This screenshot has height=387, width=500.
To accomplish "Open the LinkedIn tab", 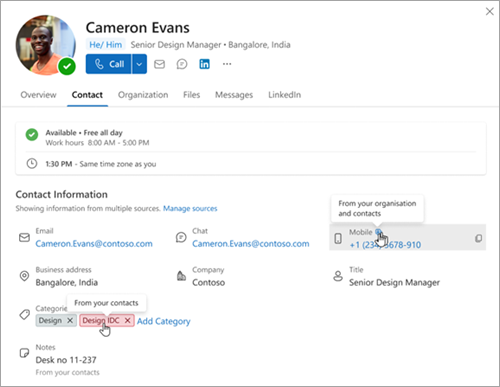I will point(284,95).
